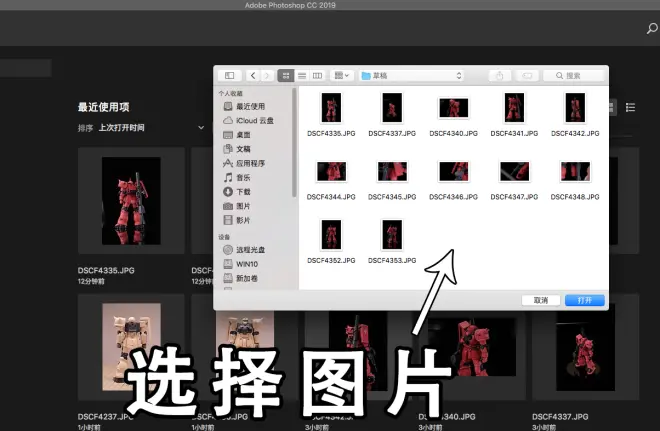The height and width of the screenshot is (431, 660).
Task: Select file DSCF4341.JPG in the dialog
Action: point(514,114)
